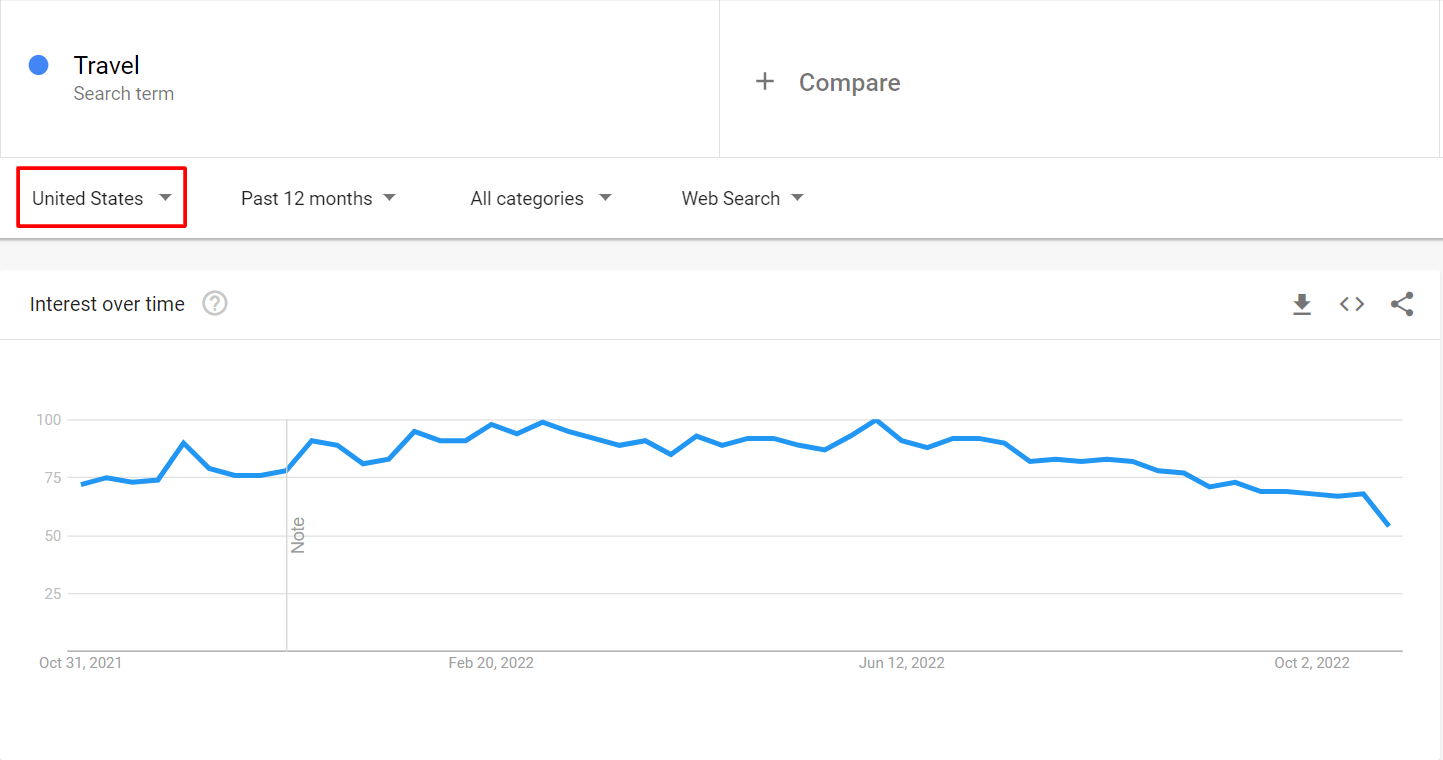Click the Oct 2, 2022 date label
This screenshot has width=1443, height=760.
click(x=1312, y=663)
